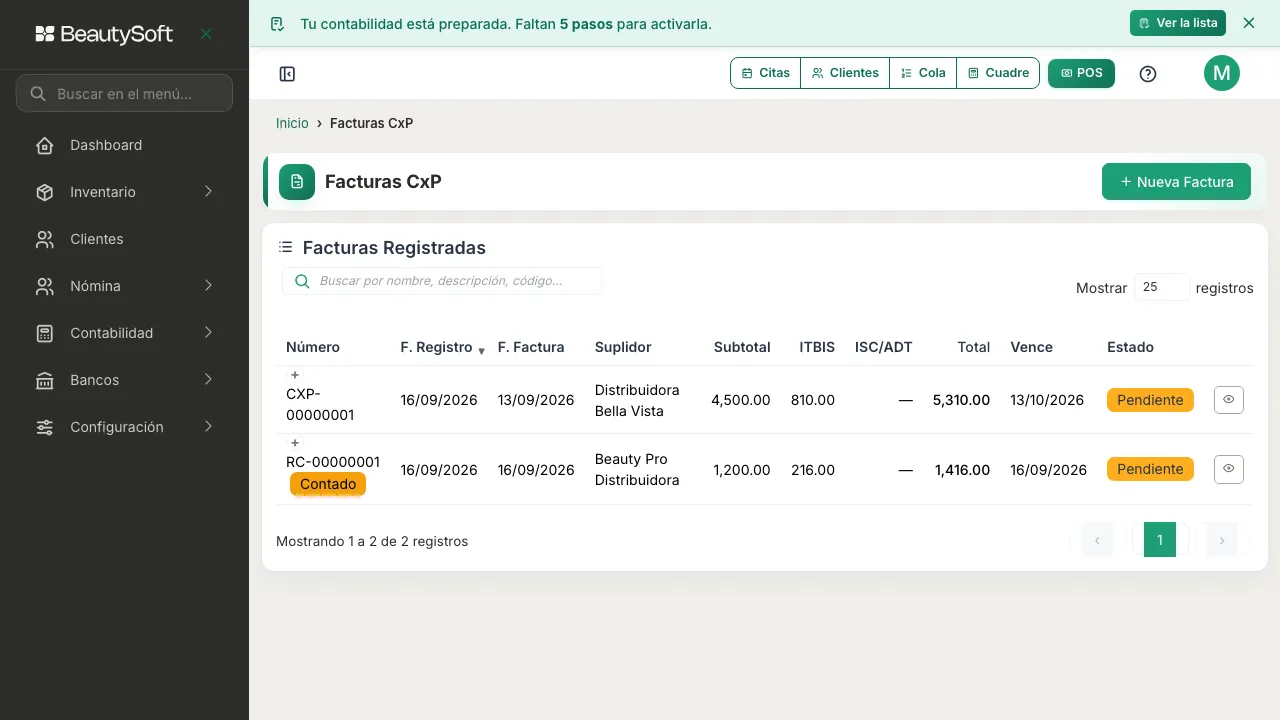The image size is (1280, 720).
Task: Open Clientes from top toolbar
Action: pyautogui.click(x=845, y=73)
